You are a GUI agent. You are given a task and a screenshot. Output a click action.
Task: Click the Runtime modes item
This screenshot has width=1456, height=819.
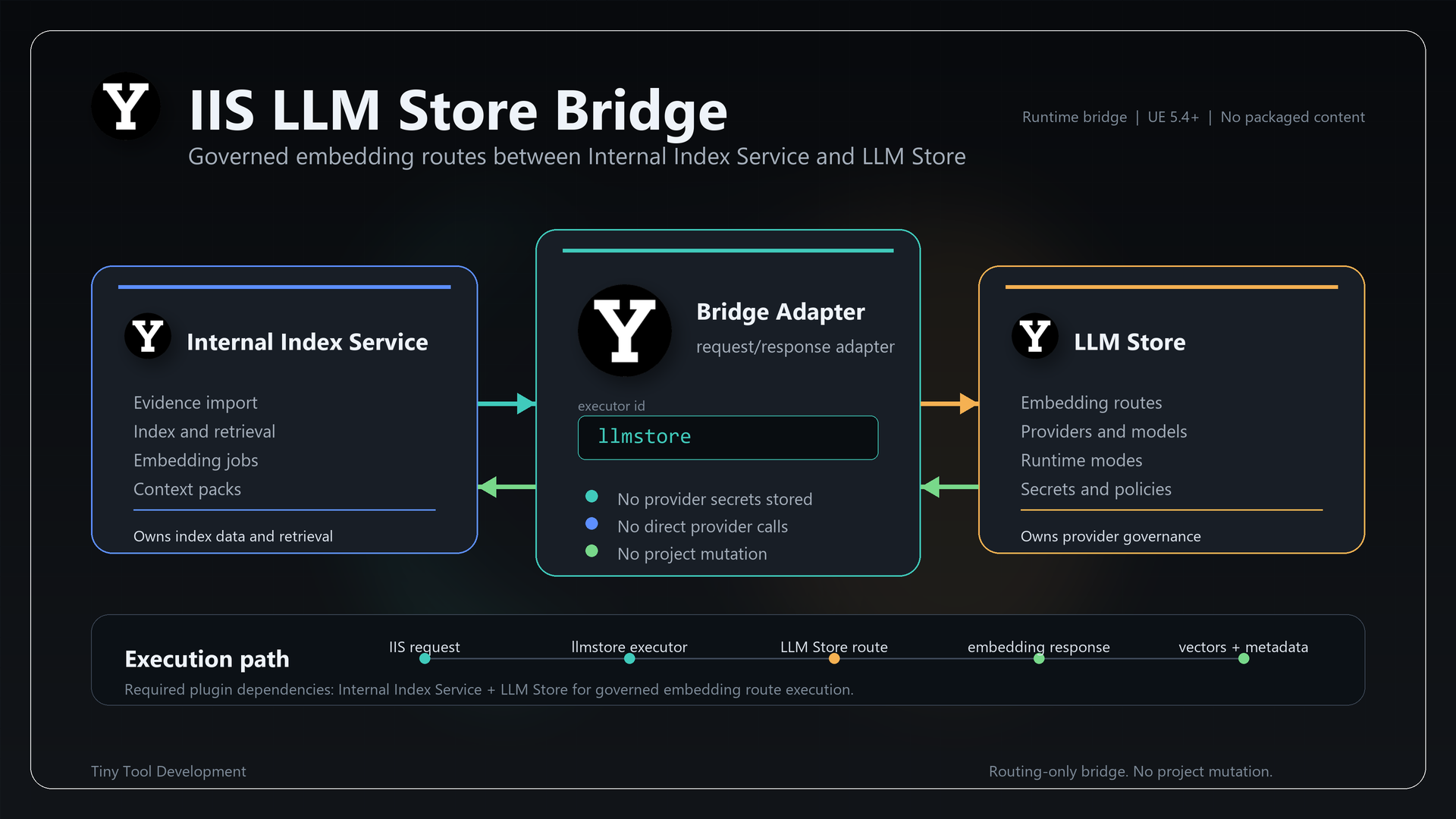point(1081,460)
